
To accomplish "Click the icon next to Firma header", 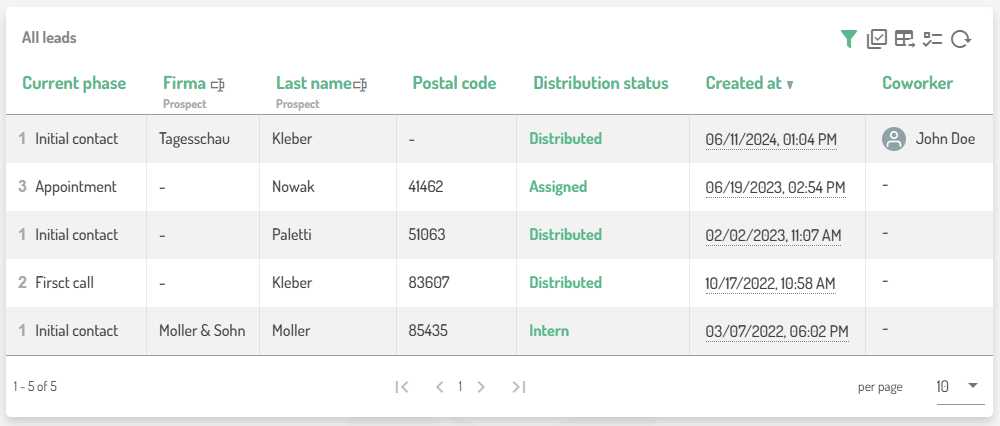I will (x=218, y=84).
